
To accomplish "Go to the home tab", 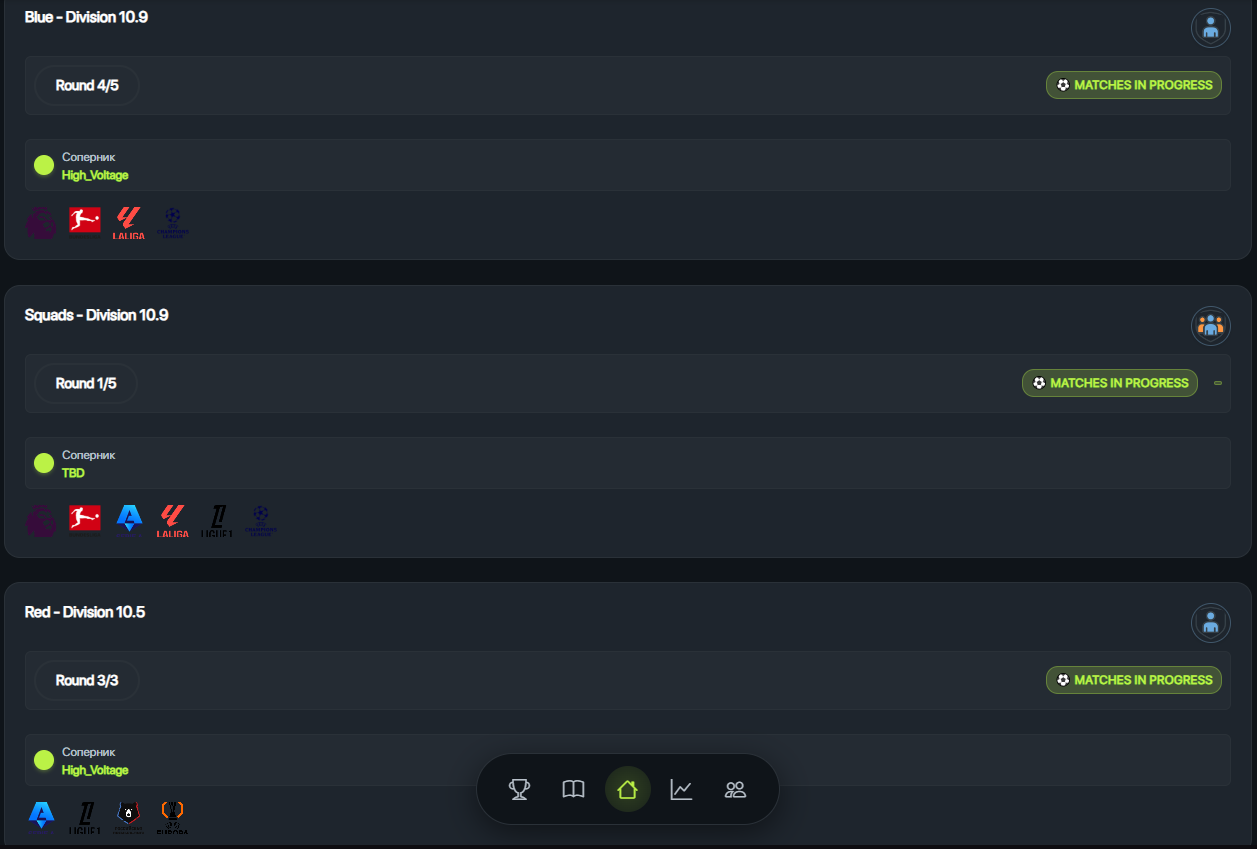I will coord(627,790).
